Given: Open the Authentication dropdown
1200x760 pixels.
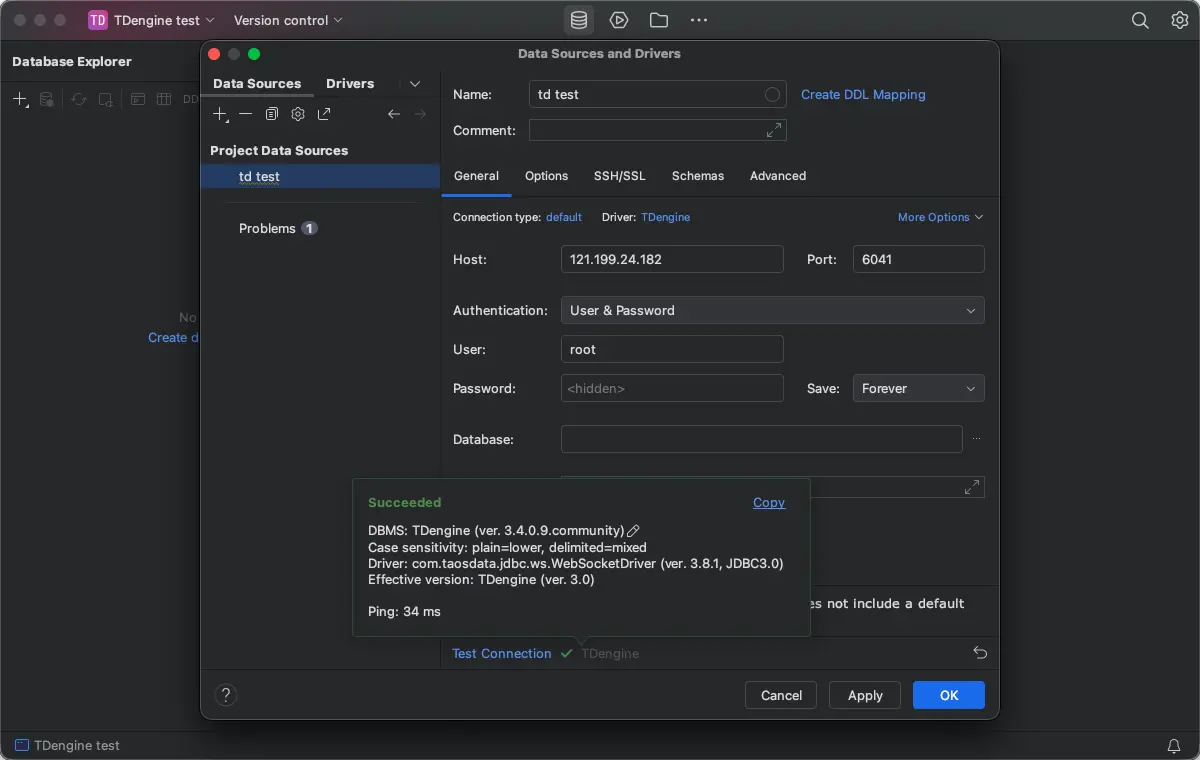Looking at the screenshot, I should 772,310.
